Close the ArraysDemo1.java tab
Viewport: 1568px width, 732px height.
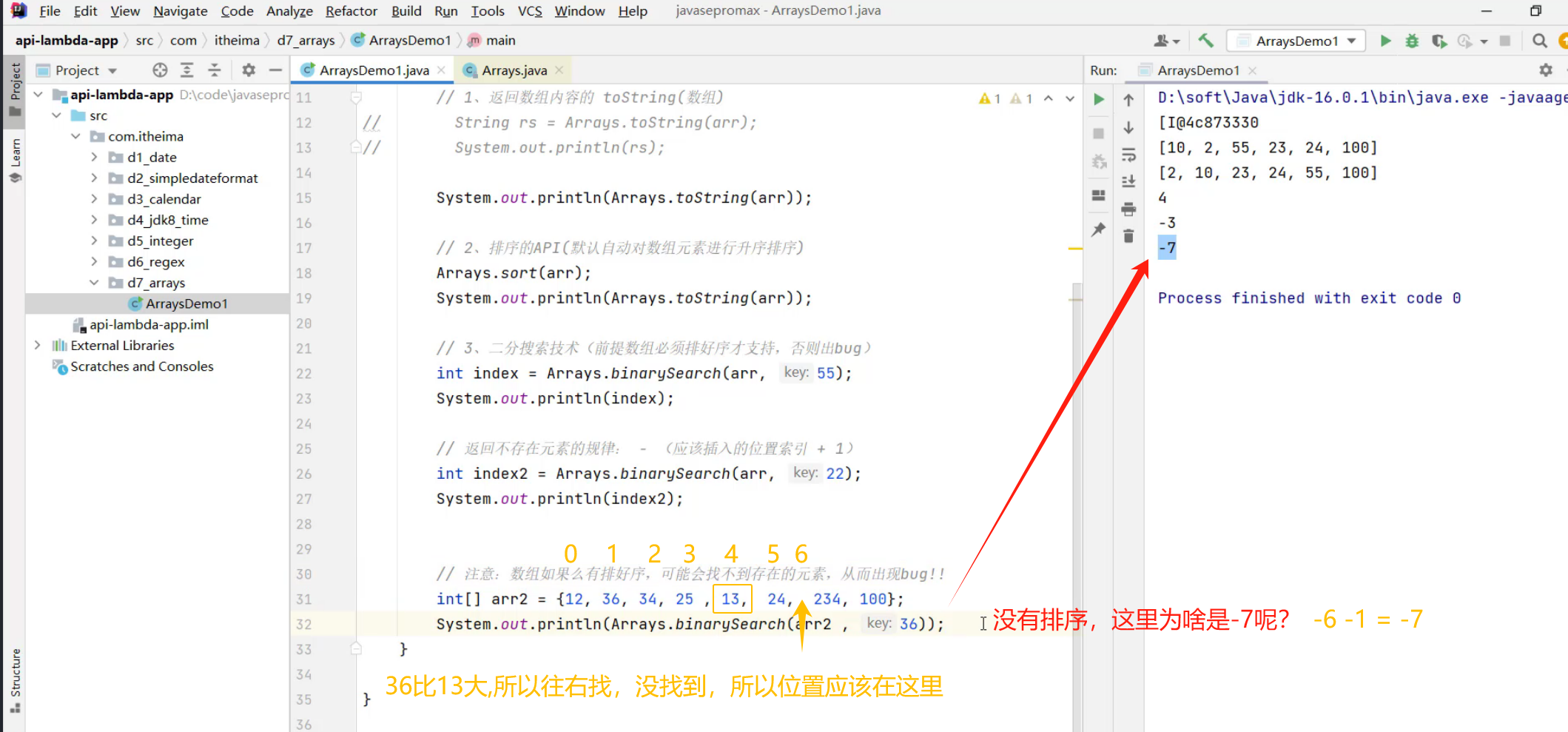(x=442, y=70)
